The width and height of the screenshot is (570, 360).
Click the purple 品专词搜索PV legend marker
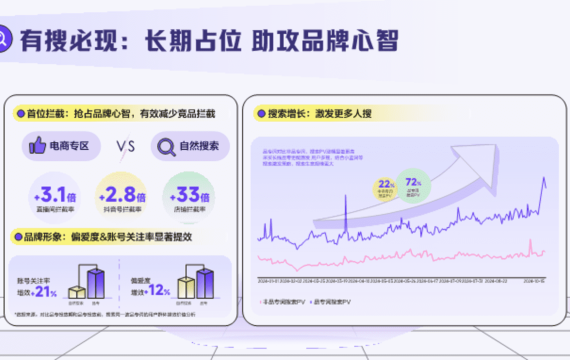311,302
